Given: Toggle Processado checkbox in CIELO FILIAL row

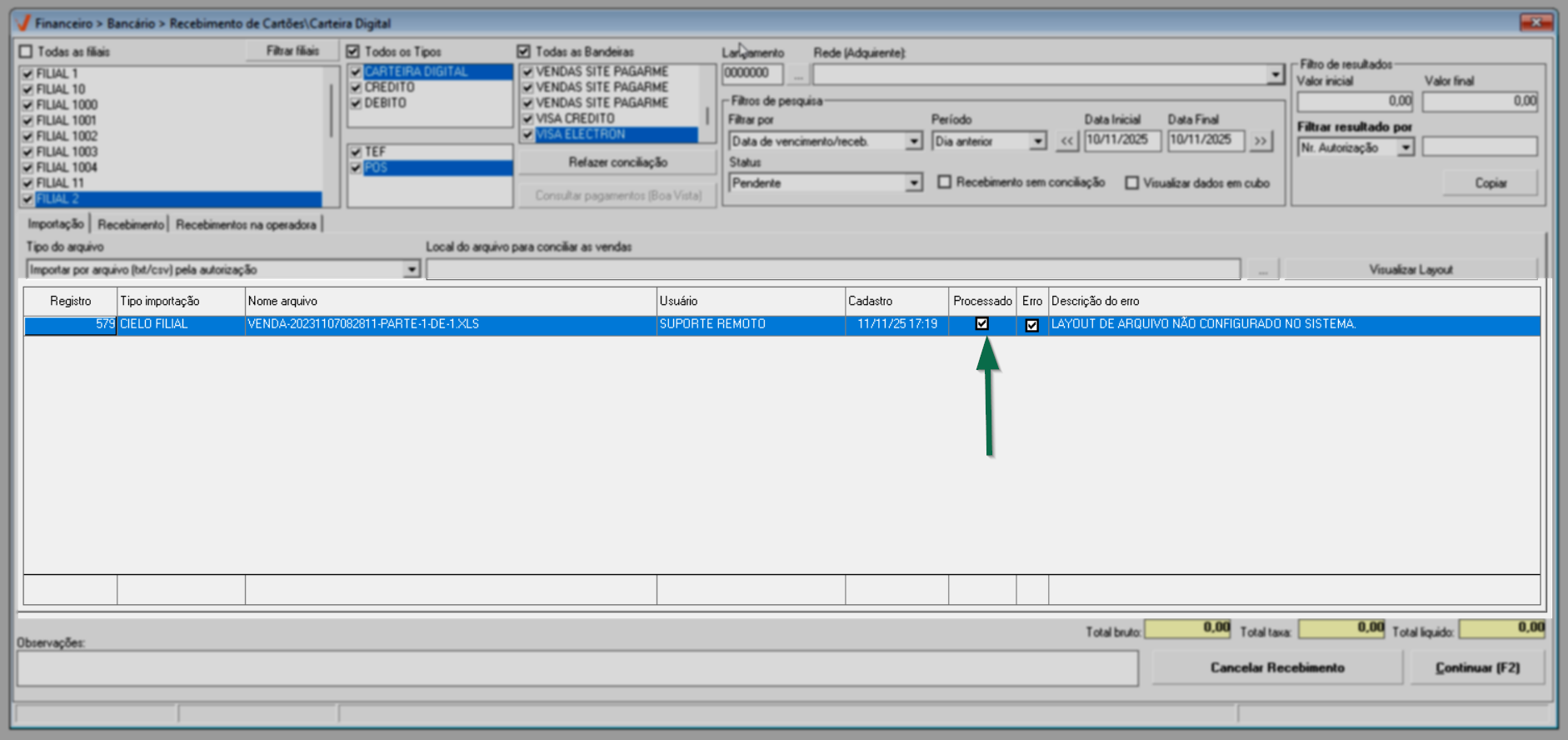Looking at the screenshot, I should pyautogui.click(x=982, y=324).
